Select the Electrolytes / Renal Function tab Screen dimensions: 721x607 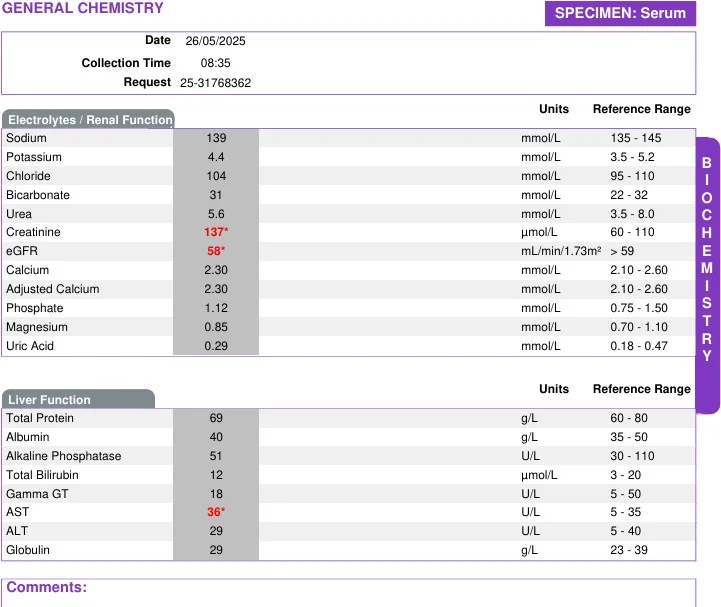point(89,120)
